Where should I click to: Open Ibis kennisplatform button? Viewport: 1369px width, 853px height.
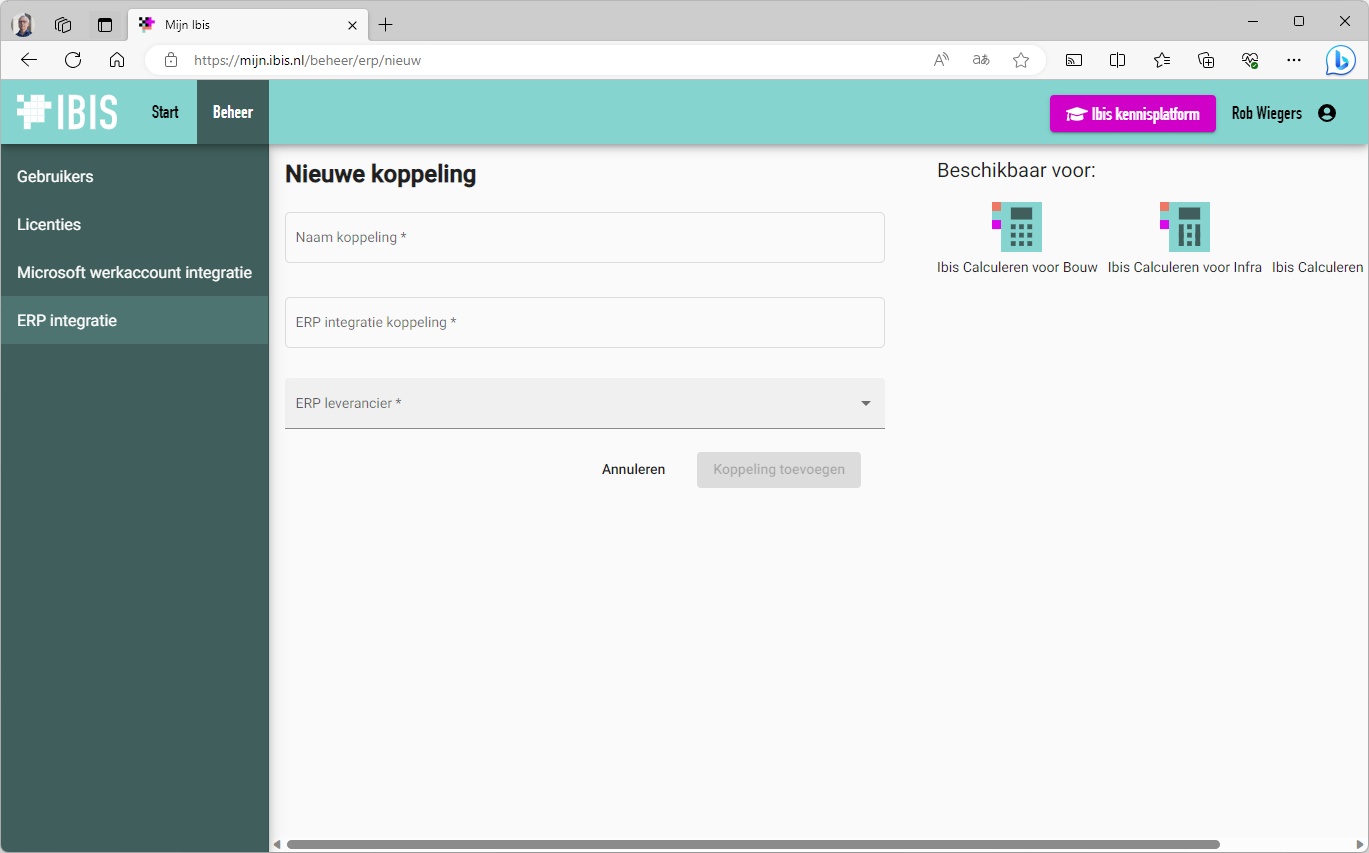click(x=1133, y=114)
